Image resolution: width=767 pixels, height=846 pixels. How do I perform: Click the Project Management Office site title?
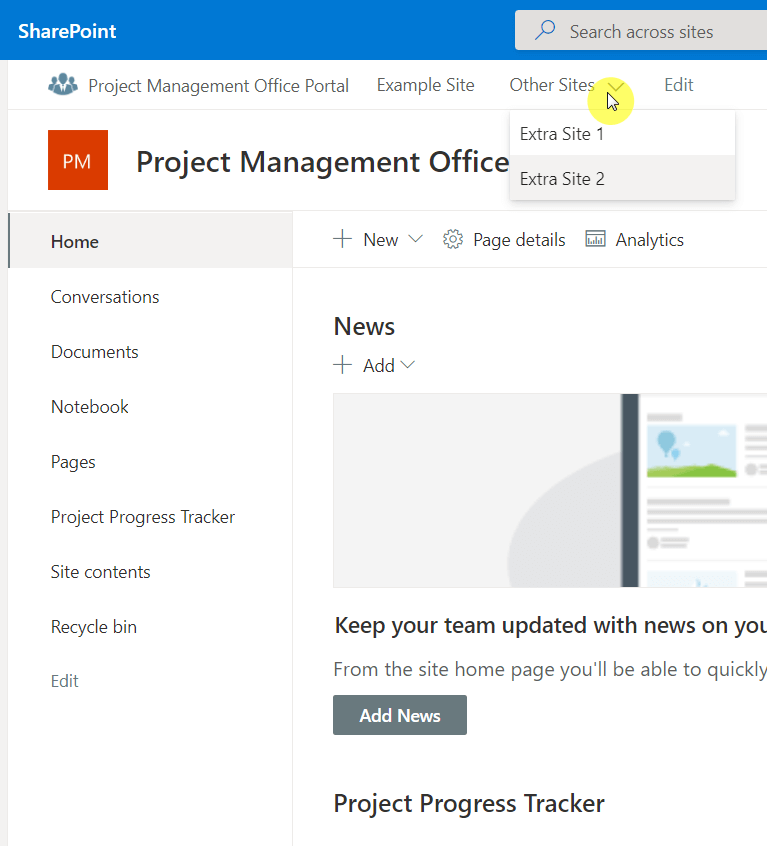[x=323, y=162]
